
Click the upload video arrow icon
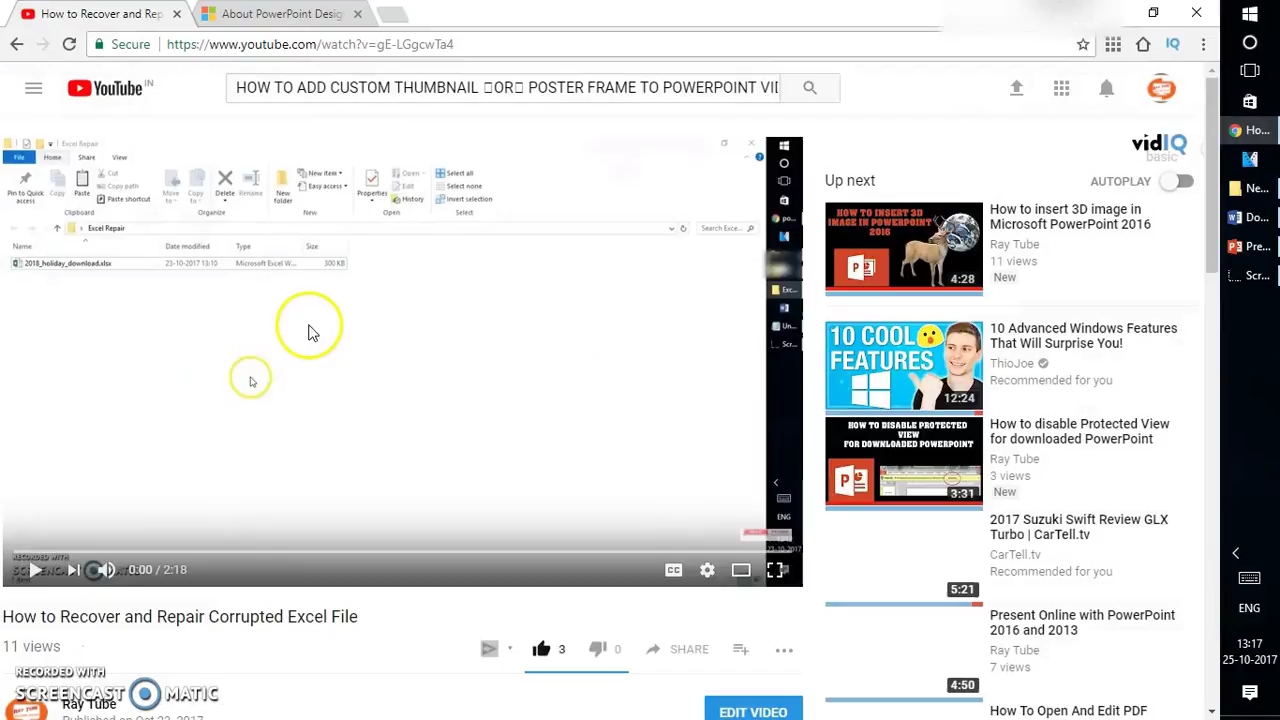[1016, 88]
